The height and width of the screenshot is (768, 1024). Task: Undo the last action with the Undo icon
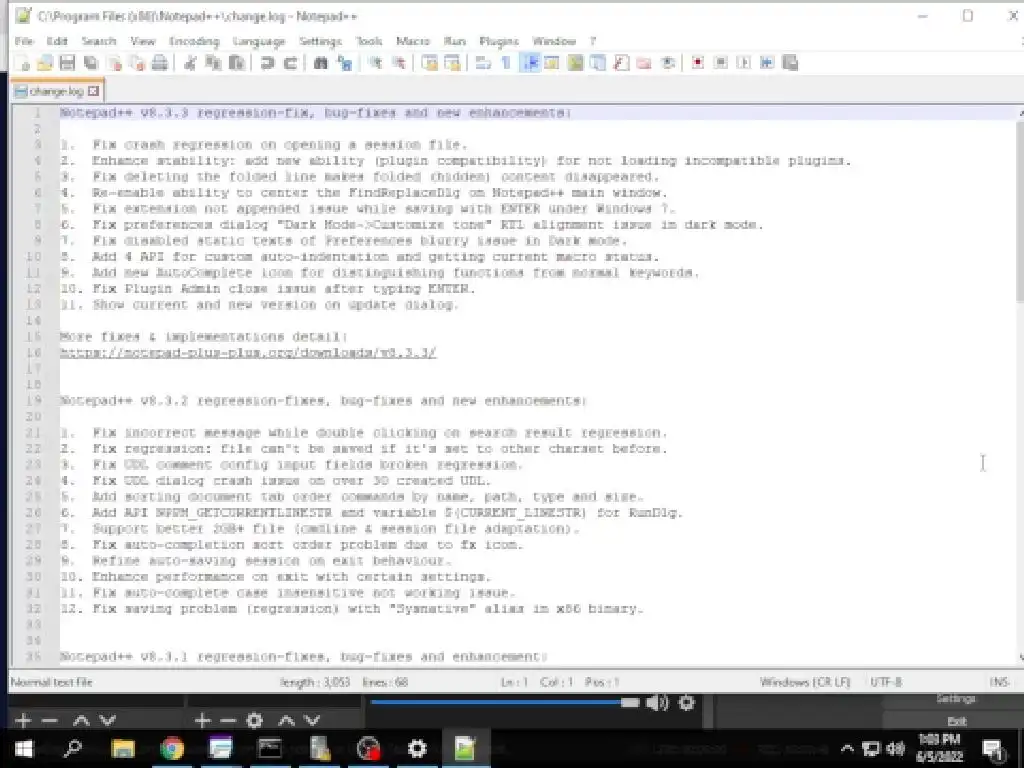coord(267,63)
